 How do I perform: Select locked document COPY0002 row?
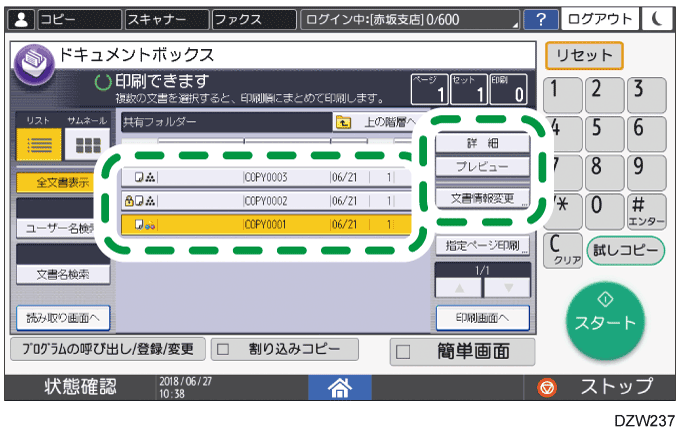point(266,201)
